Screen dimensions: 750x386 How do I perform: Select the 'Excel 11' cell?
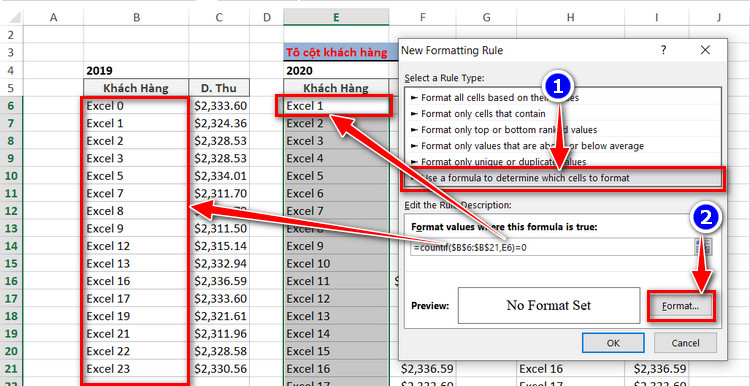pyautogui.click(x=336, y=281)
